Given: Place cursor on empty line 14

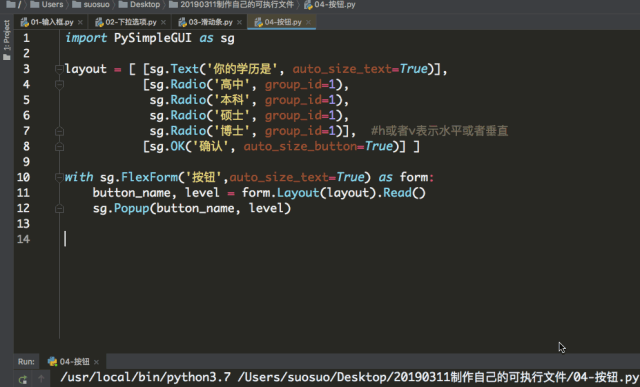Looking at the screenshot, I should [x=65, y=239].
